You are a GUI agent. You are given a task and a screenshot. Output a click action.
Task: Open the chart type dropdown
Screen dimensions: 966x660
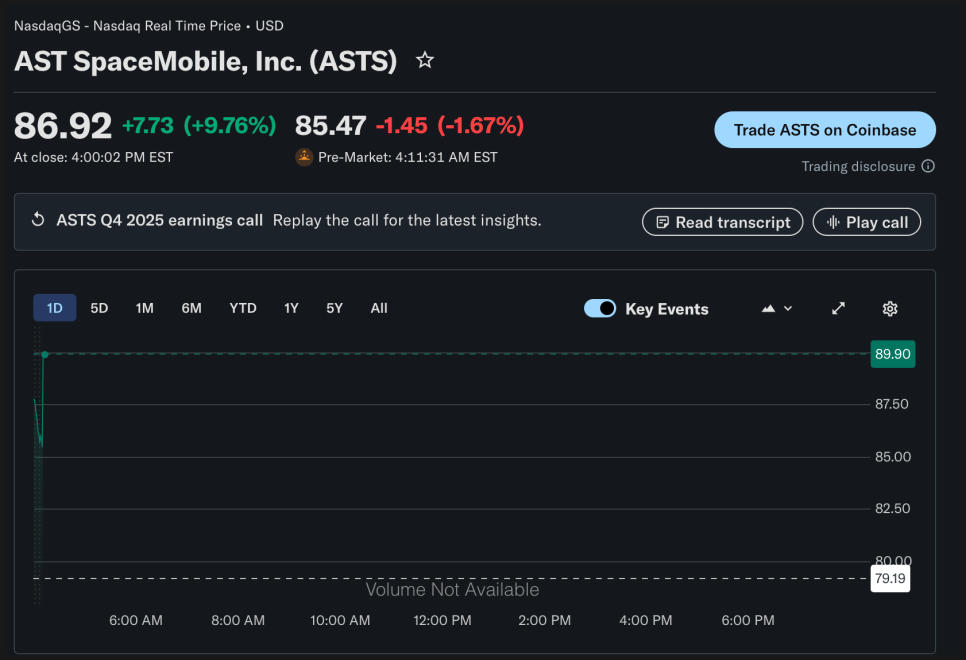point(777,309)
